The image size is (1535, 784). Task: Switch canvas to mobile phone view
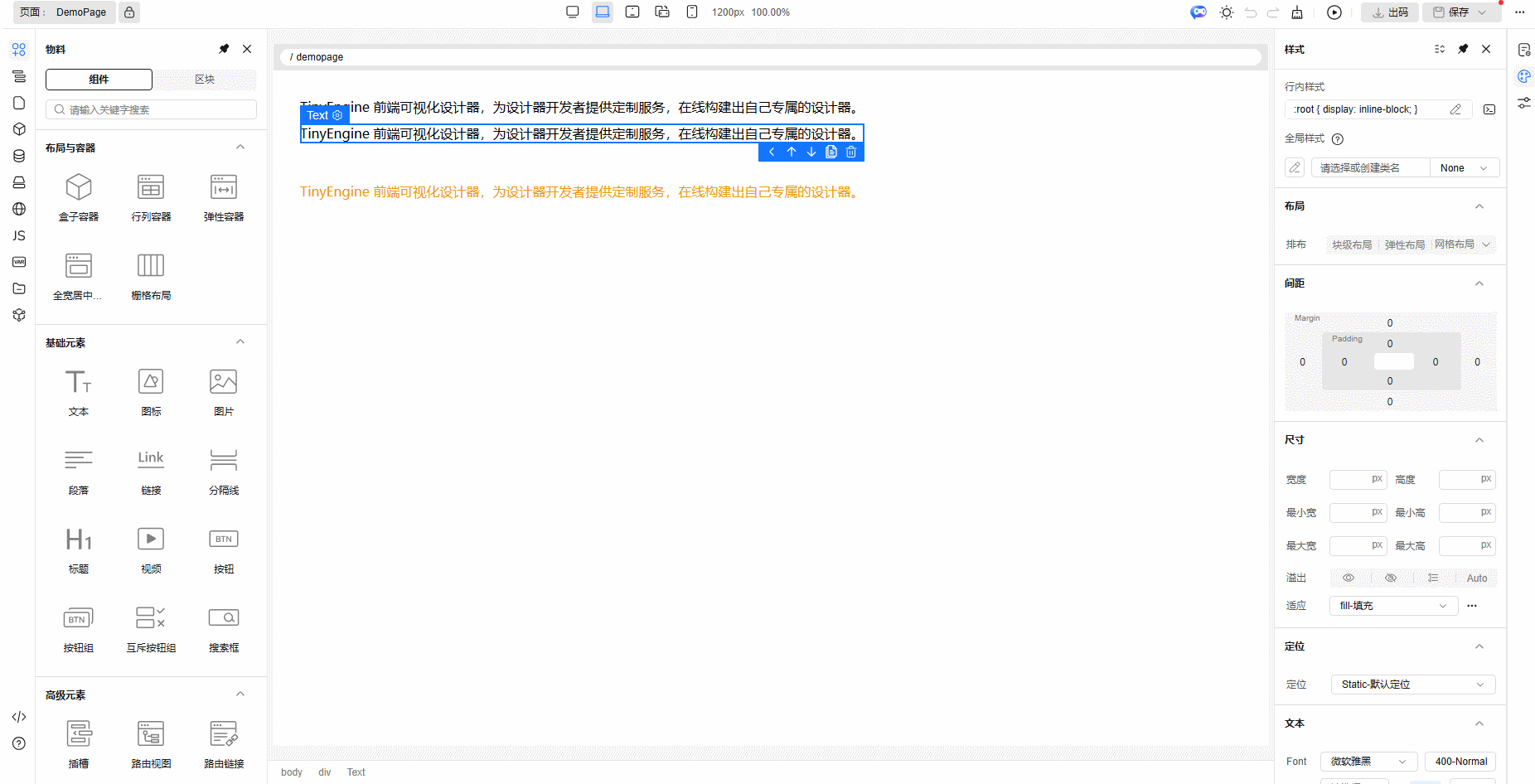692,12
